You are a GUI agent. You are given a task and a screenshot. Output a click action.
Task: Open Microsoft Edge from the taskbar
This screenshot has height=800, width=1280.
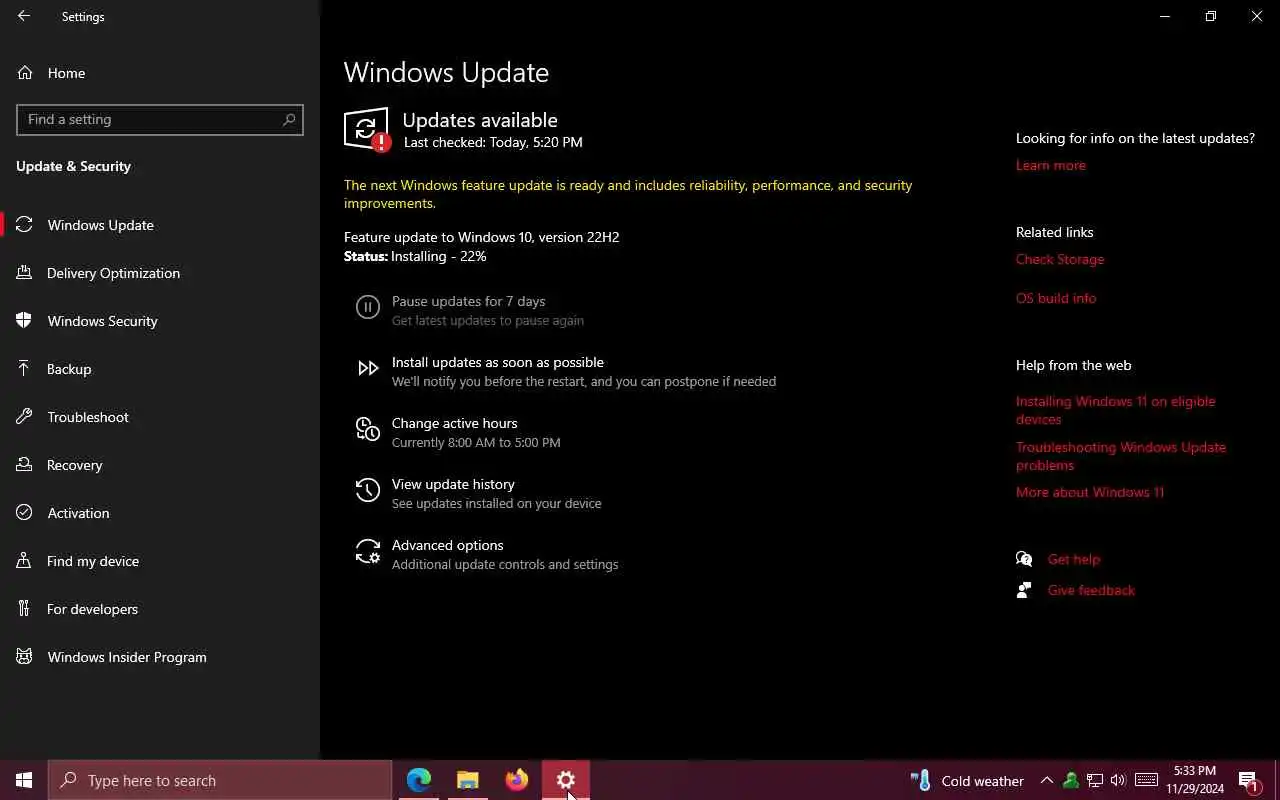click(x=419, y=780)
